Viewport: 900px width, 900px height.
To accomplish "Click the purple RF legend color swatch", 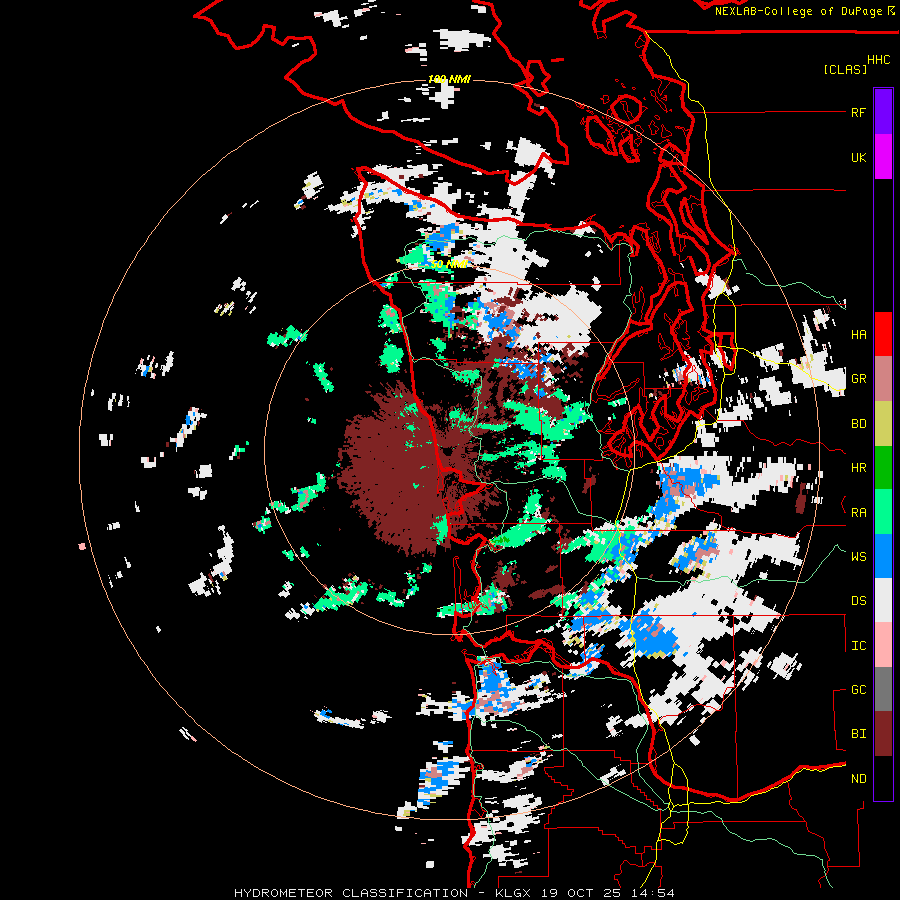I will pyautogui.click(x=883, y=112).
